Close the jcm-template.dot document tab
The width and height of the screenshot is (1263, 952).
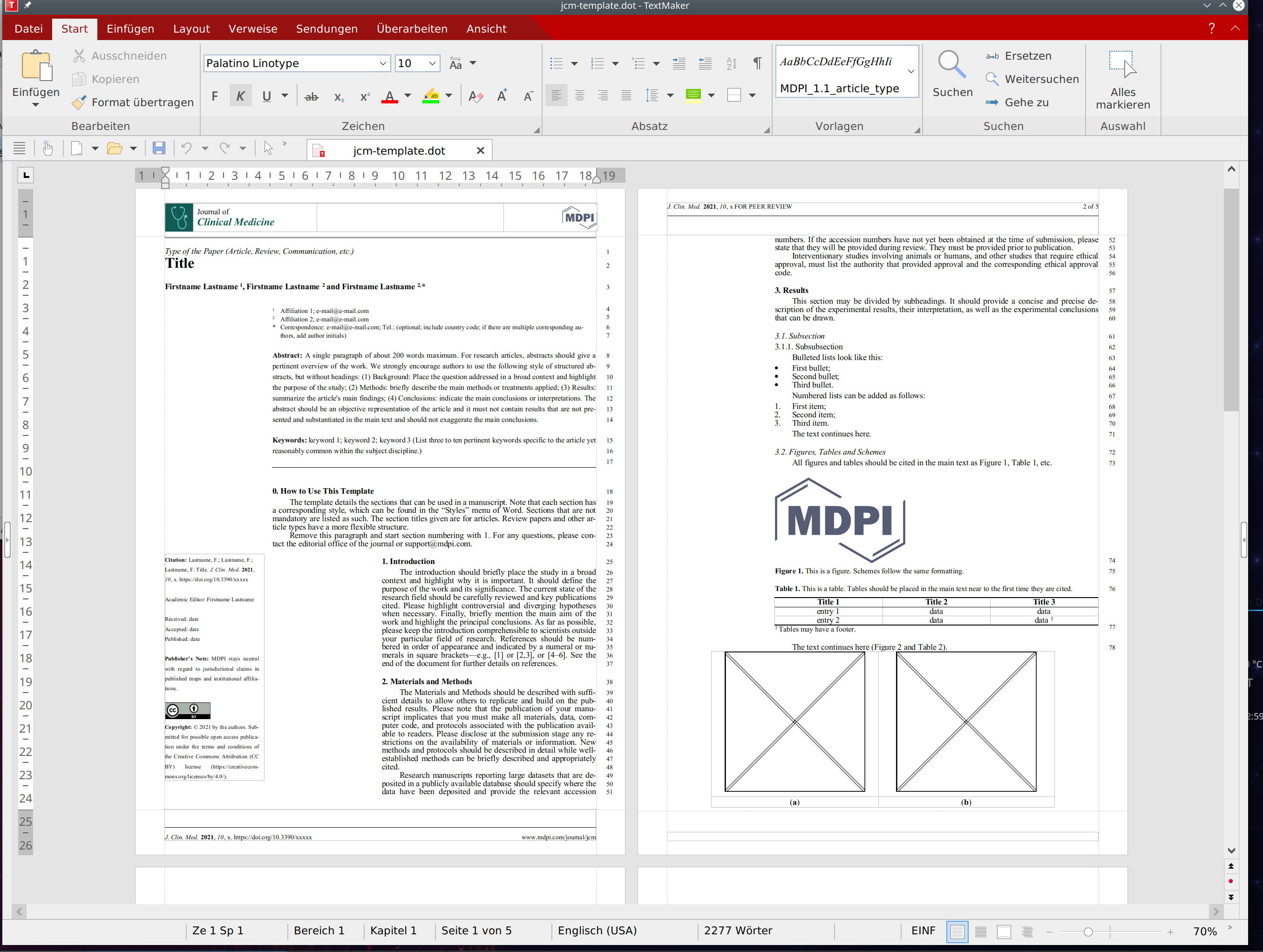click(481, 151)
